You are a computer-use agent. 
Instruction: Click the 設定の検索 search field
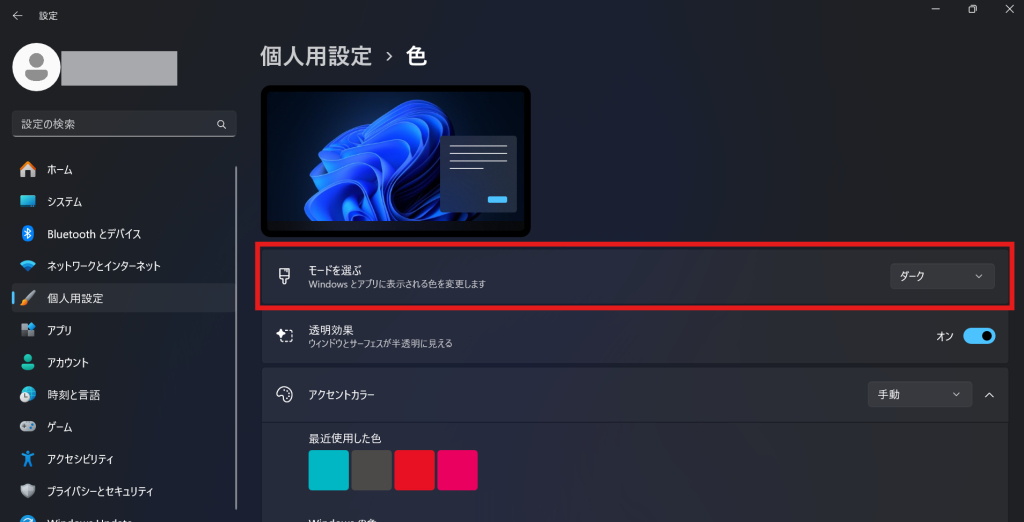[x=124, y=124]
